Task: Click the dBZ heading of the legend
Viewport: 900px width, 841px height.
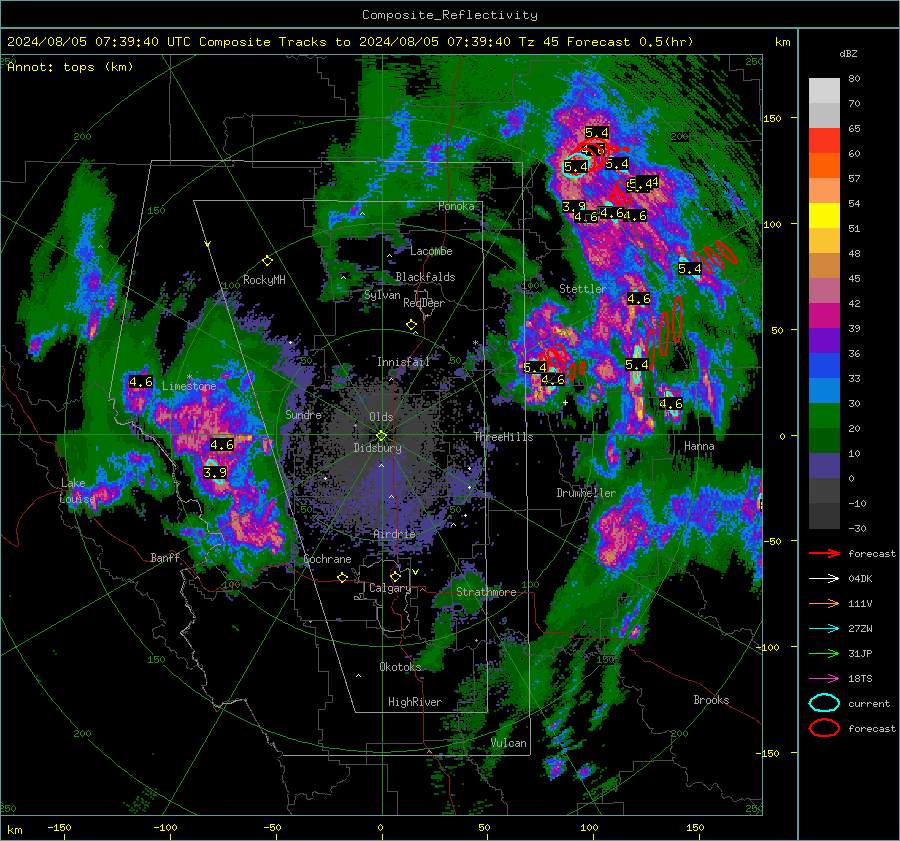Action: [848, 53]
